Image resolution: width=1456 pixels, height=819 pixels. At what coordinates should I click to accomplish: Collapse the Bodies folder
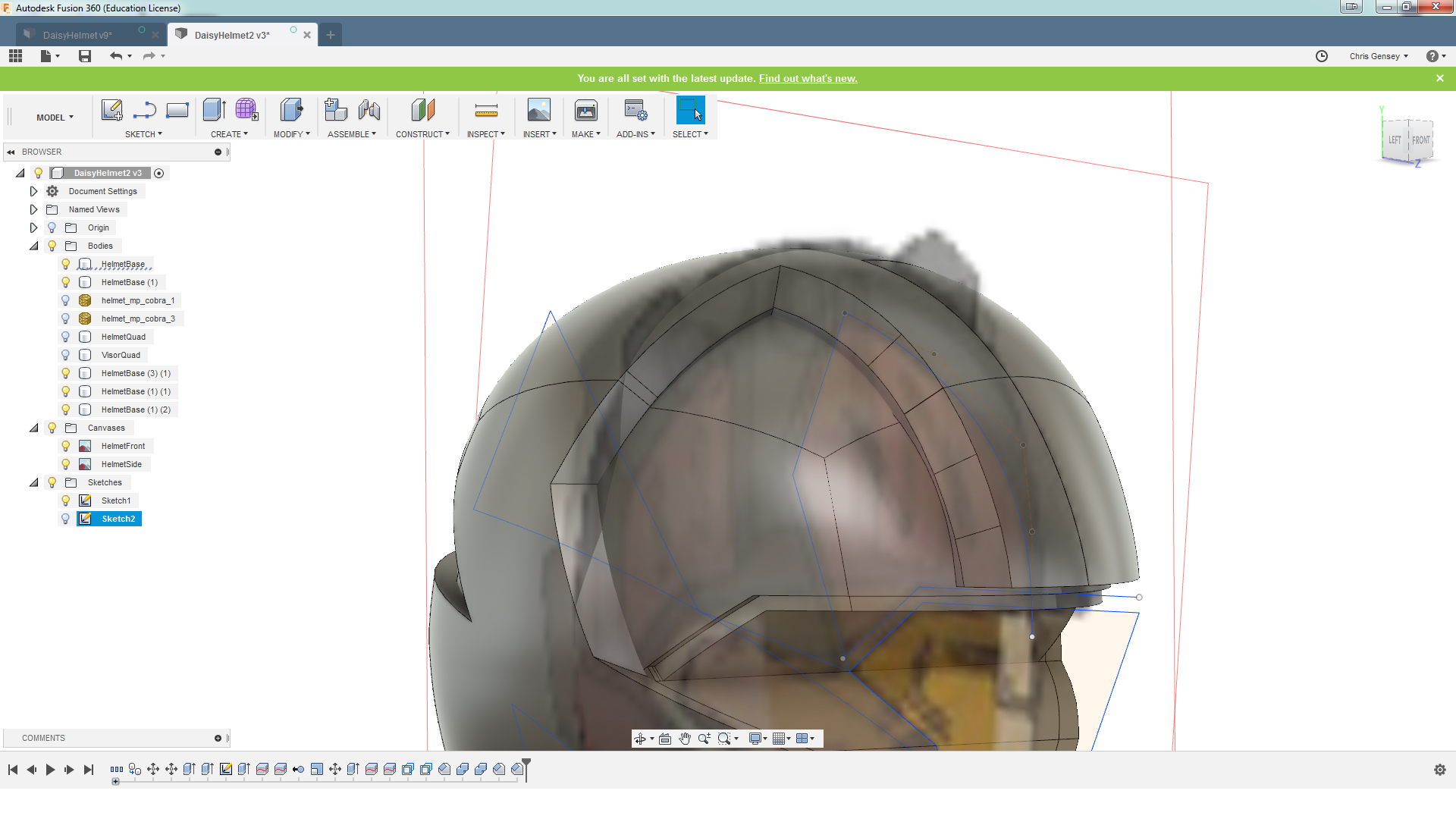click(x=33, y=246)
